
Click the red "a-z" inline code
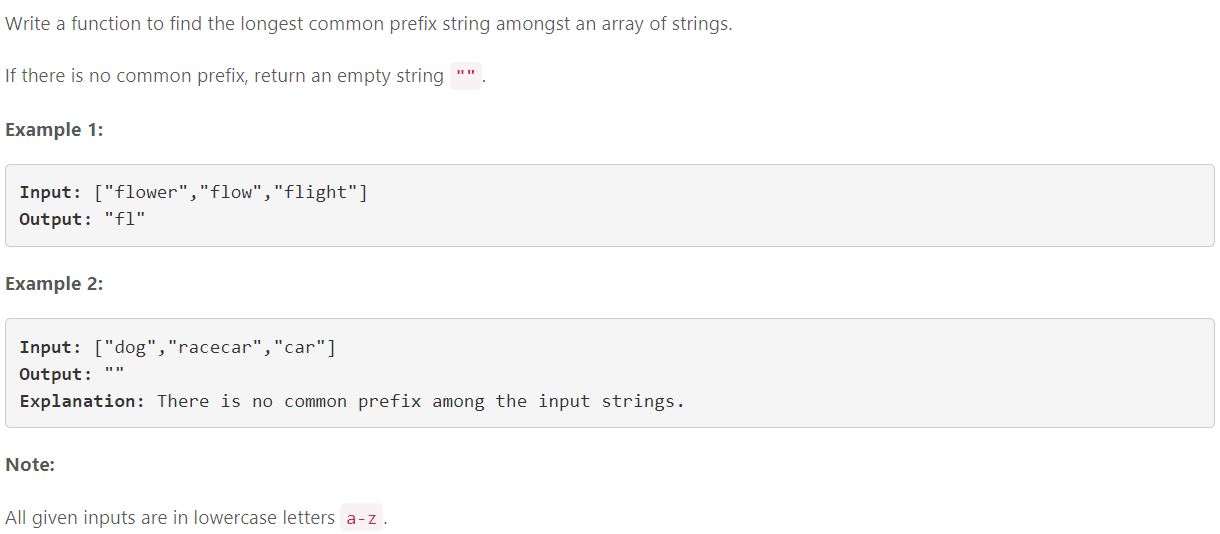pos(361,518)
